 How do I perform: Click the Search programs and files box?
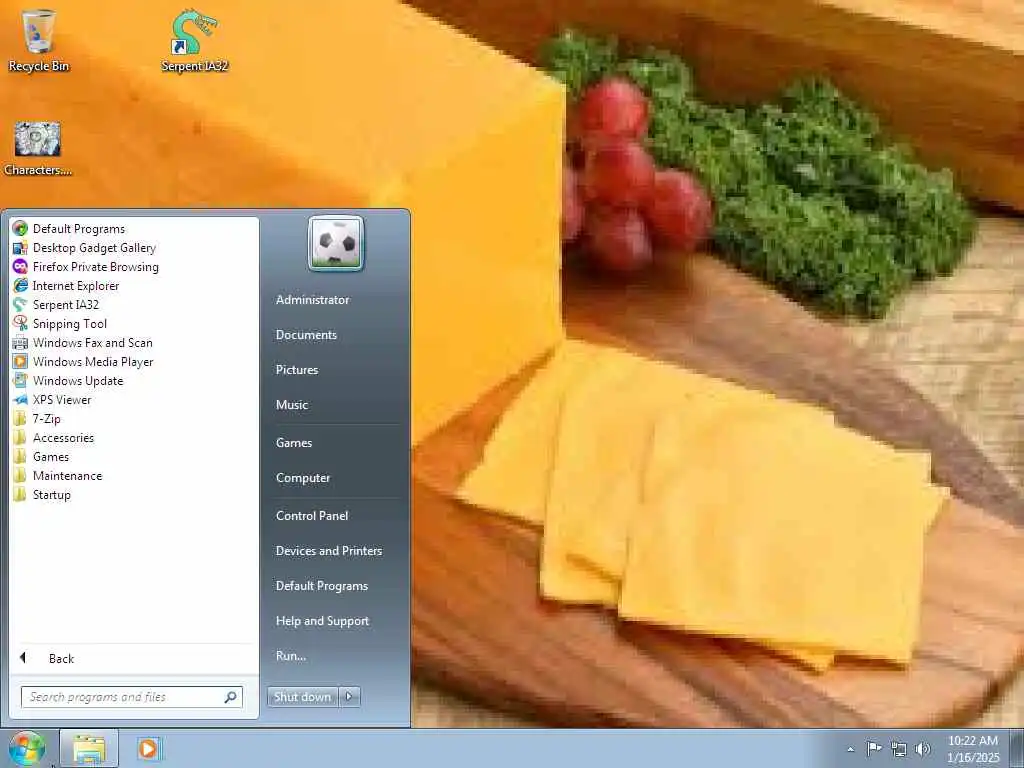point(132,697)
